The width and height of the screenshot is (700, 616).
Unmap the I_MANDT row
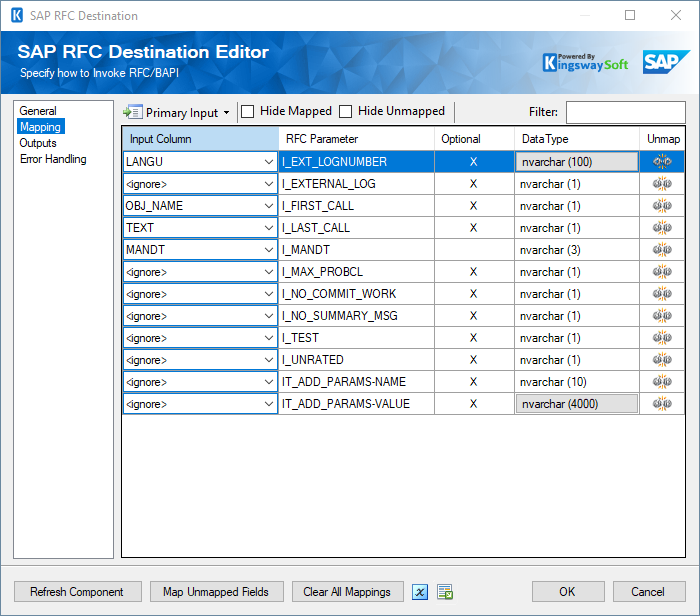coord(662,250)
